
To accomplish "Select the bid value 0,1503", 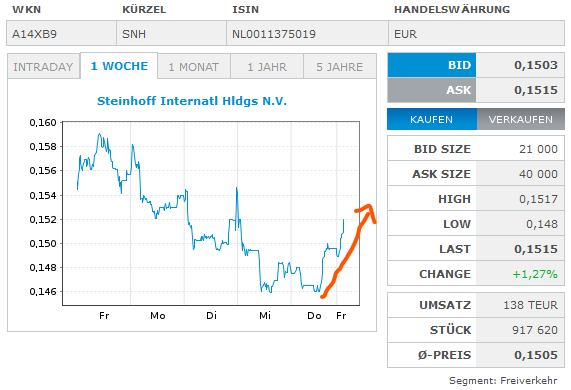I will (x=536, y=65).
